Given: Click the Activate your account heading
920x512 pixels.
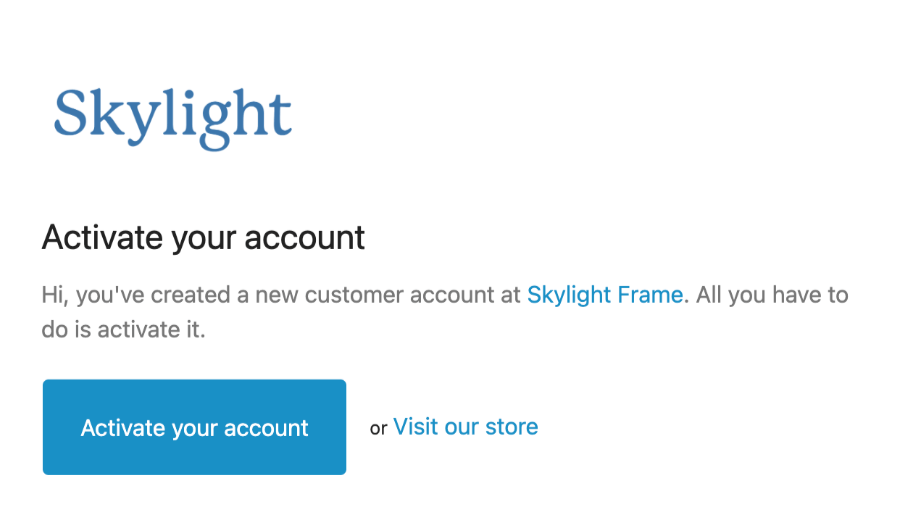Looking at the screenshot, I should pyautogui.click(x=203, y=238).
